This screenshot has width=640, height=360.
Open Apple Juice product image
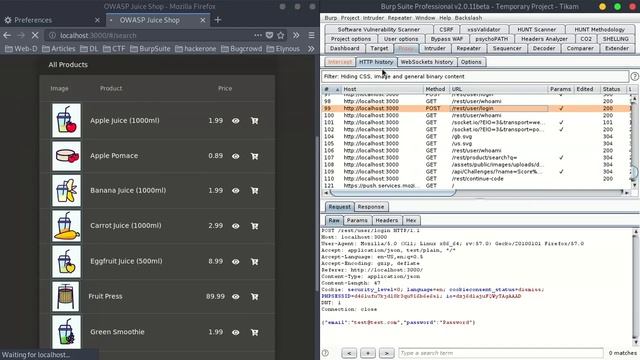67,120
